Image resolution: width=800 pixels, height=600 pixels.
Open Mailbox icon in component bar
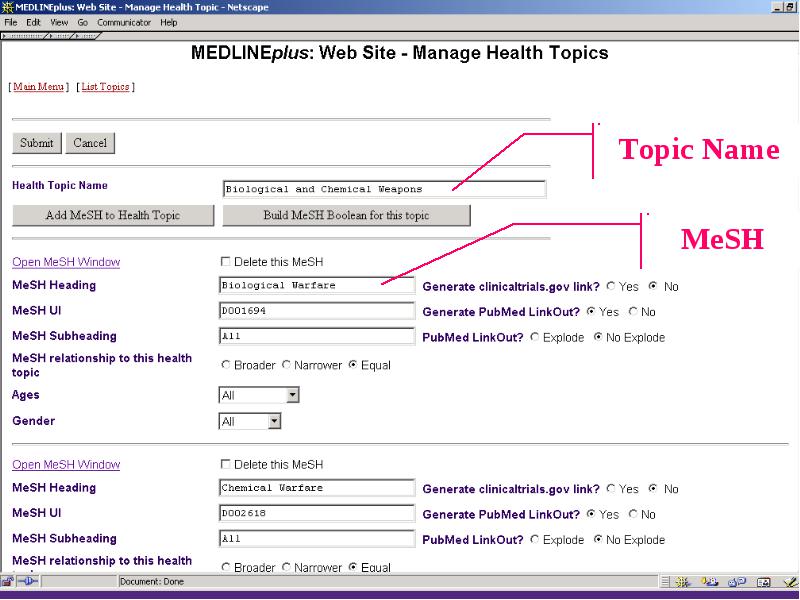(709, 582)
